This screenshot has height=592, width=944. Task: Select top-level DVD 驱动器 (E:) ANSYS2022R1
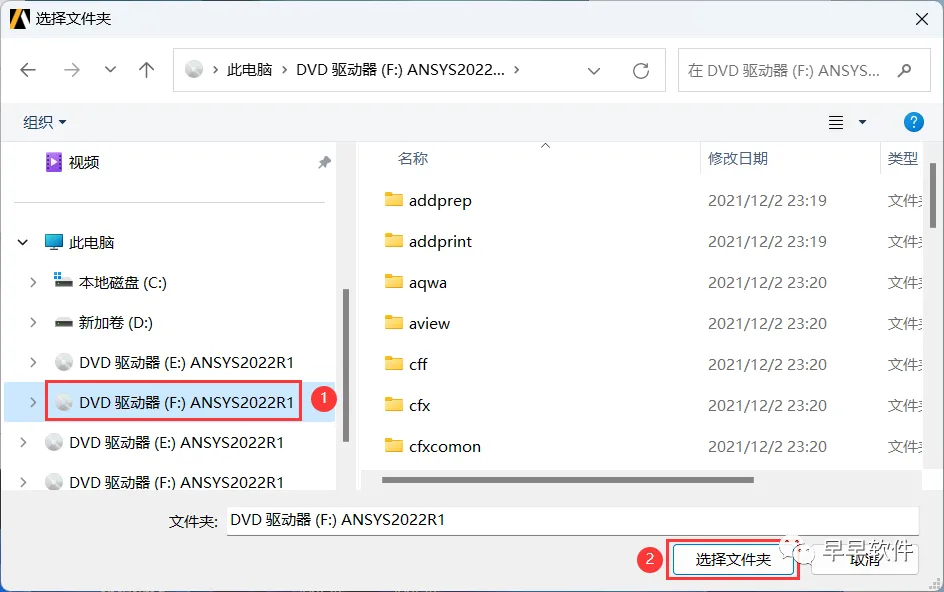[176, 443]
